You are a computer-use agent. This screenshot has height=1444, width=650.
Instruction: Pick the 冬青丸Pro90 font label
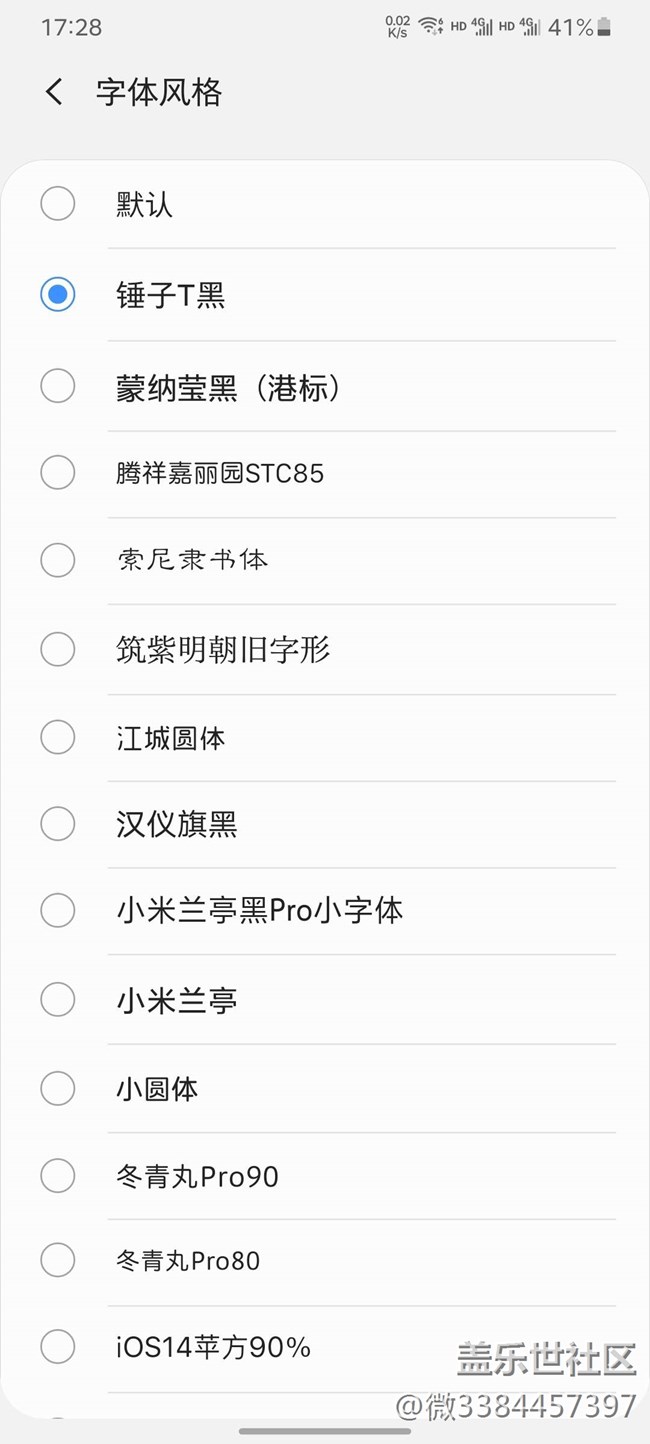(197, 1176)
